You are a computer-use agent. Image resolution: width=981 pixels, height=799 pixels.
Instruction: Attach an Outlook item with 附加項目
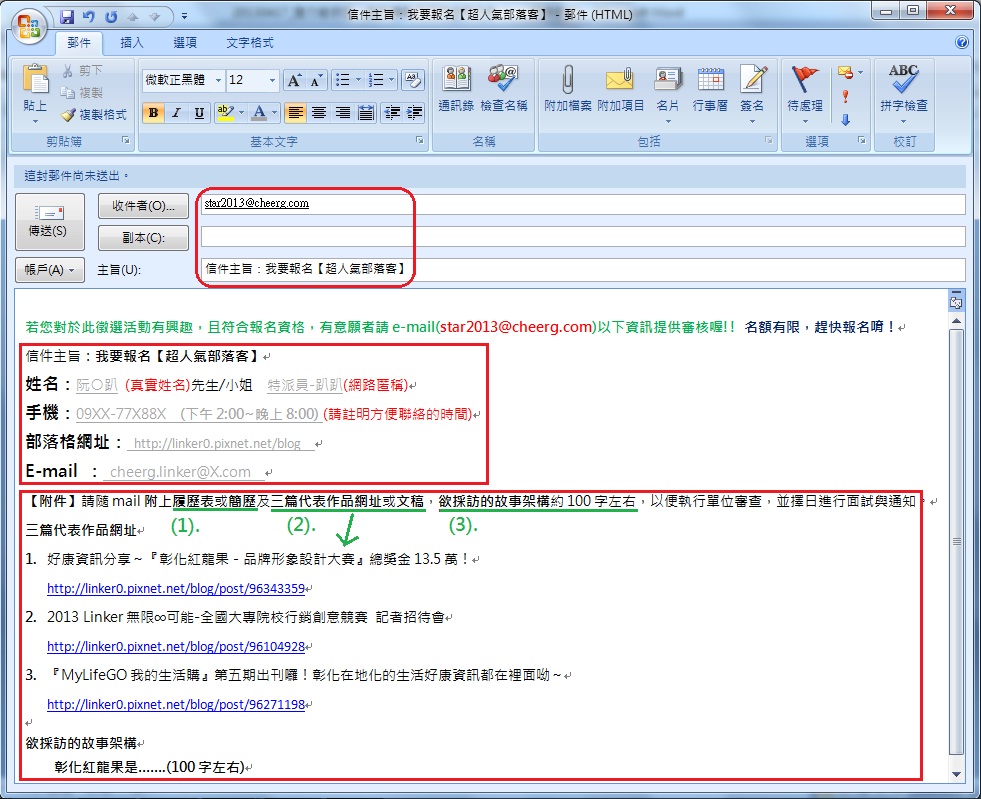coord(620,89)
